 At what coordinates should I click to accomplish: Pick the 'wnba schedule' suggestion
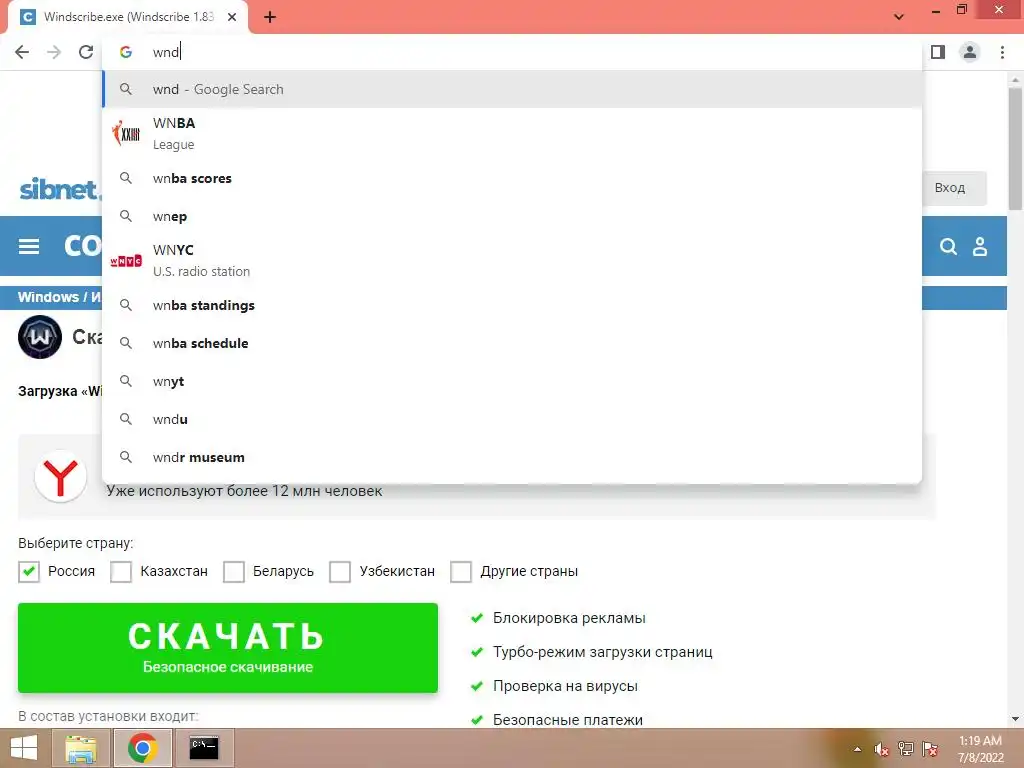[512, 343]
